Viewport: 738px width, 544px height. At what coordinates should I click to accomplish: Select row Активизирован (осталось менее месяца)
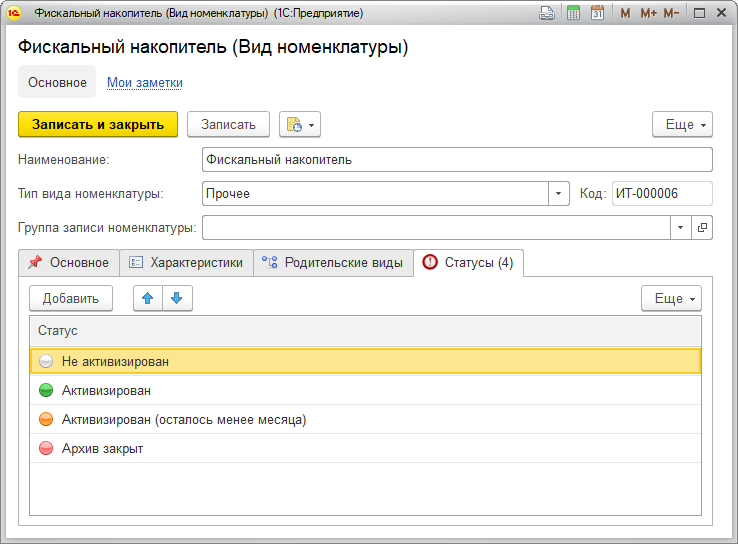tap(365, 419)
